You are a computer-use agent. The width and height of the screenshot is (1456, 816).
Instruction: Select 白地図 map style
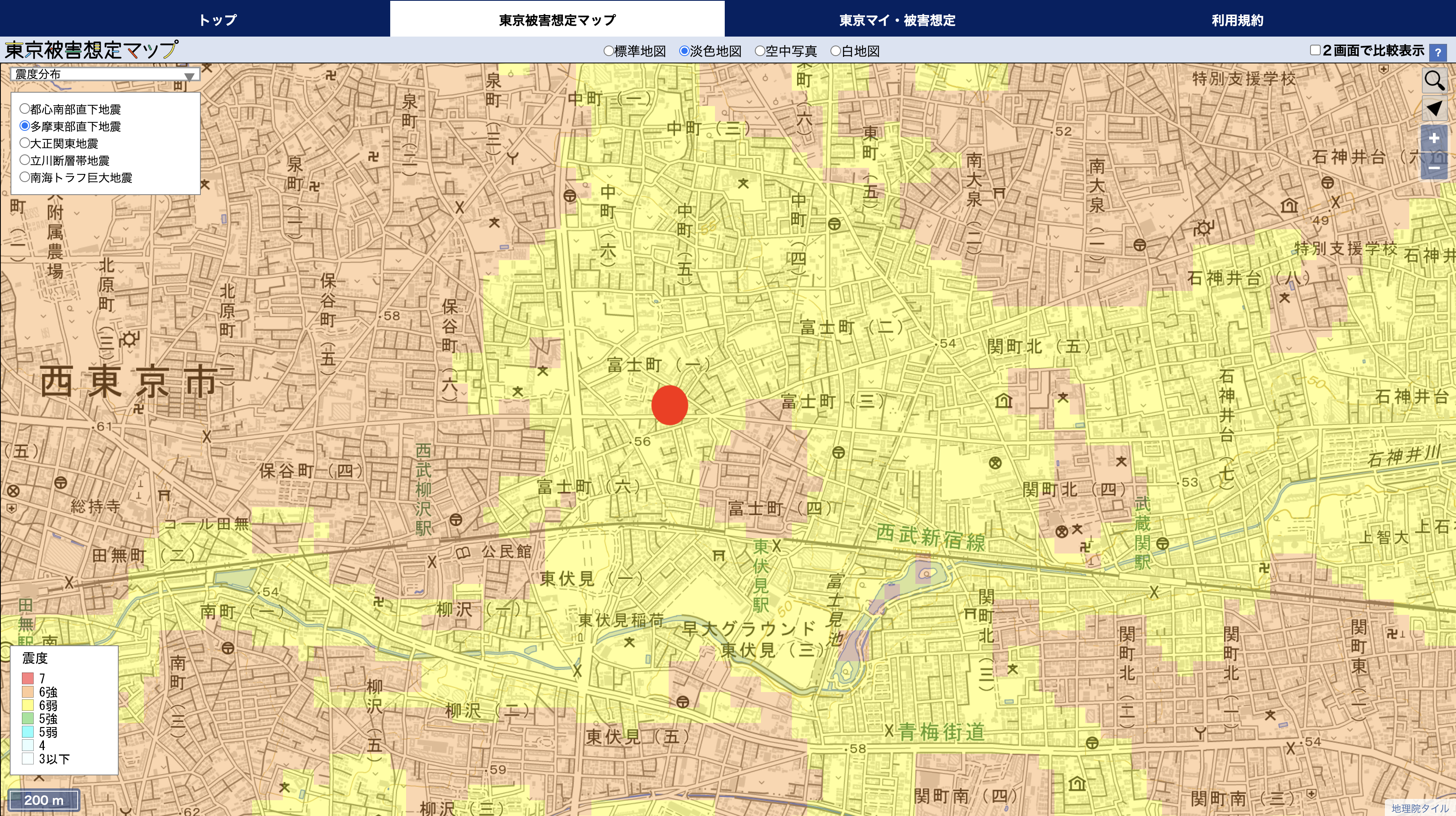pyautogui.click(x=836, y=51)
